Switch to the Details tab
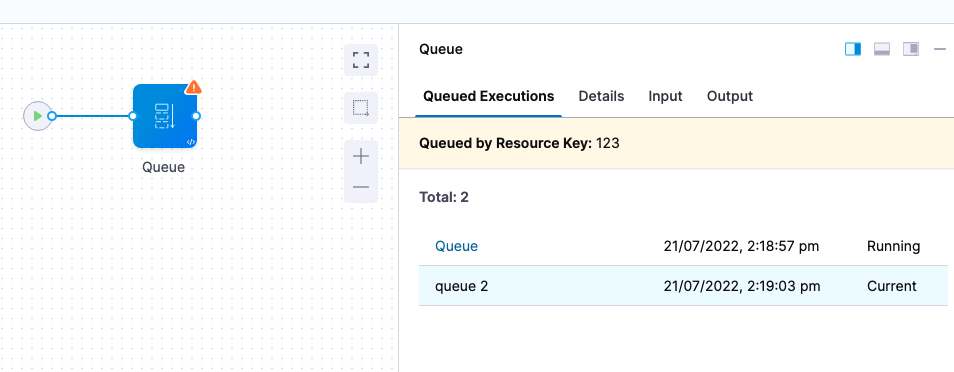The image size is (954, 372). pos(601,96)
